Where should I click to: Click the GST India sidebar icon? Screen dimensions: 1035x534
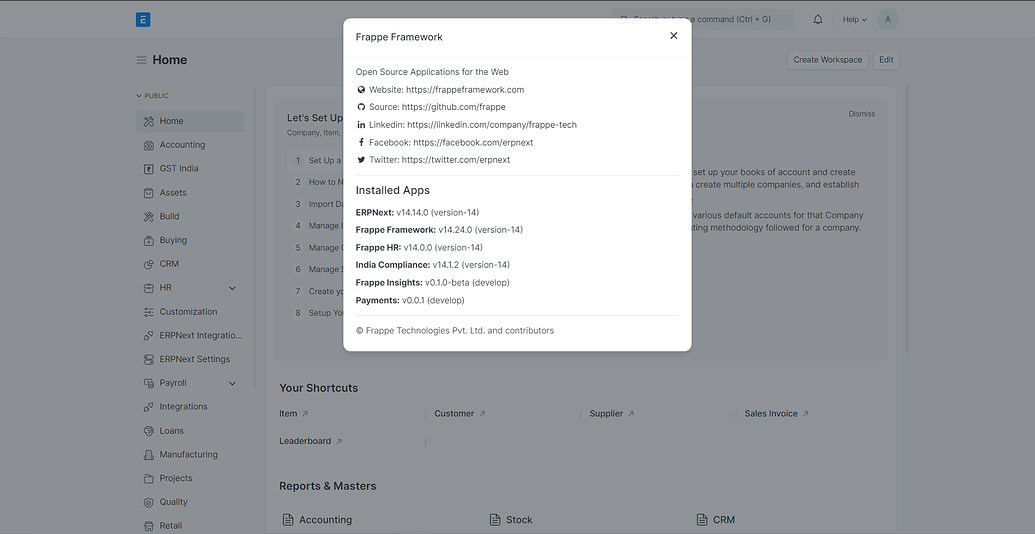coord(149,169)
